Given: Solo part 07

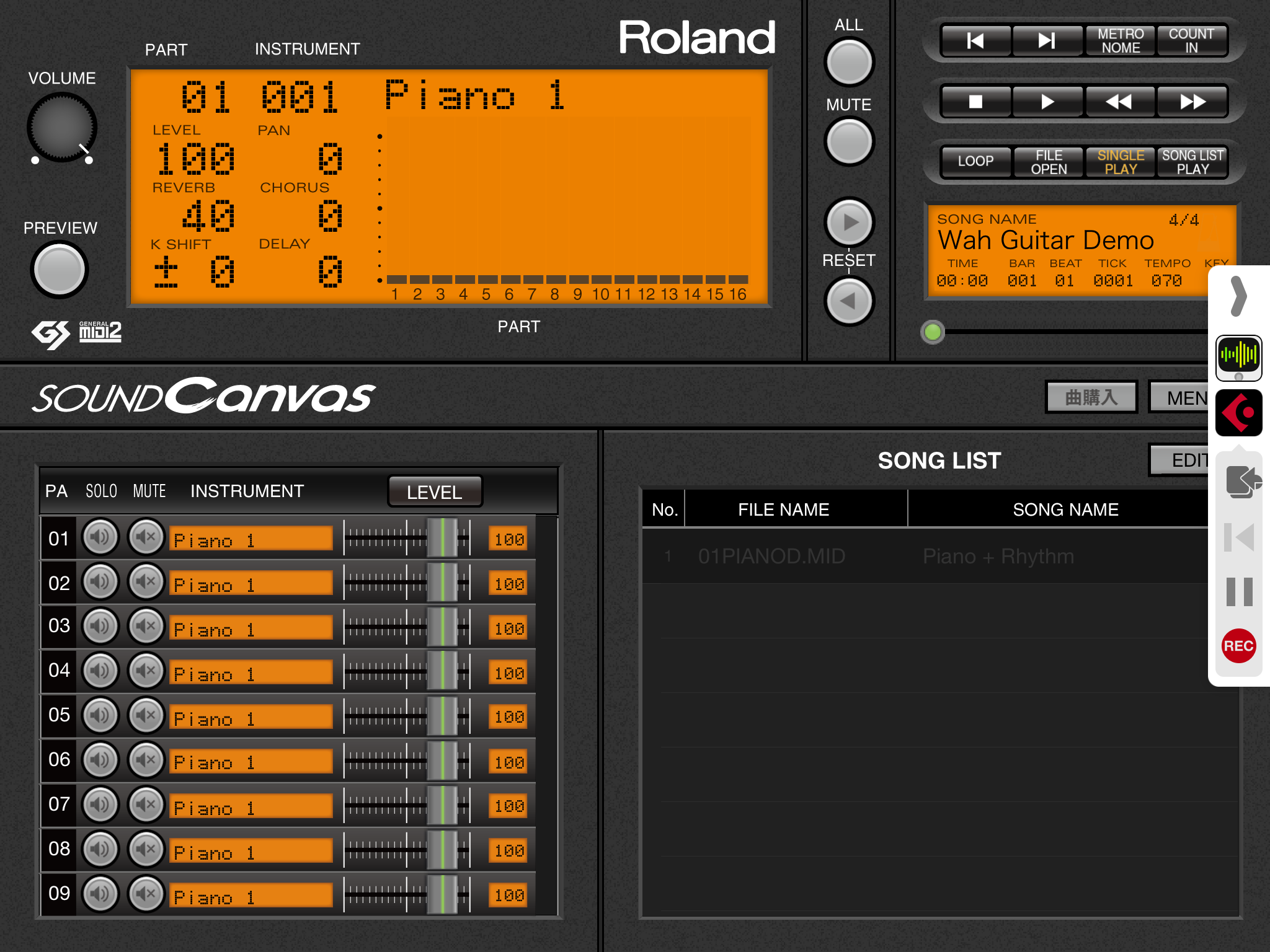Looking at the screenshot, I should pyautogui.click(x=100, y=804).
